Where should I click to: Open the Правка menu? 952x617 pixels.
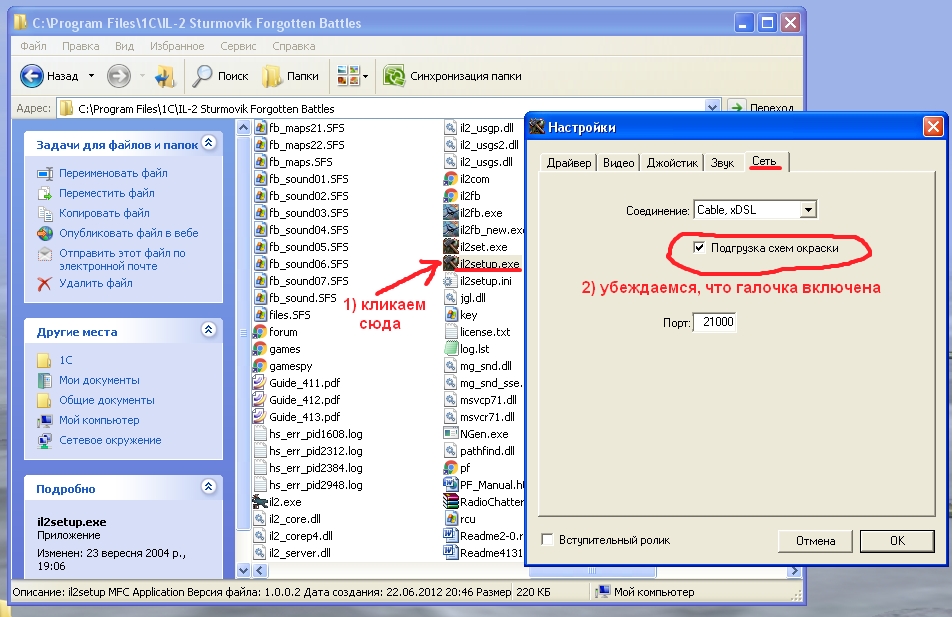click(x=80, y=46)
